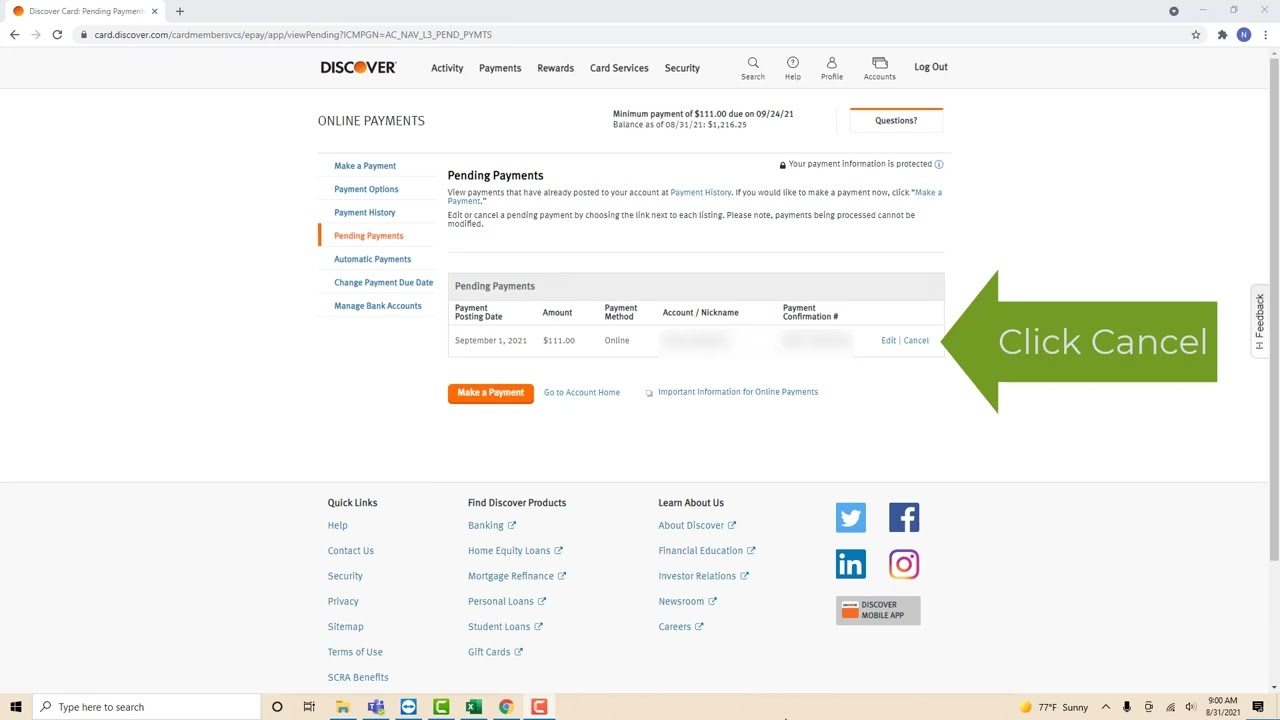
Task: Open Discover's Instagram page
Action: point(904,564)
